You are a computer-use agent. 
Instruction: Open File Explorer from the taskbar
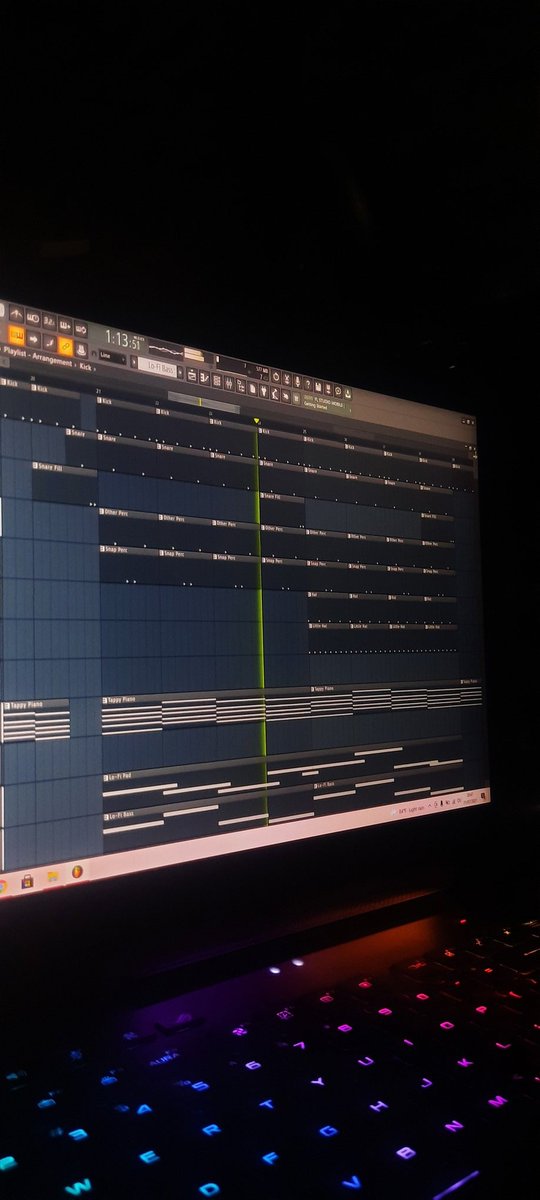coord(53,877)
